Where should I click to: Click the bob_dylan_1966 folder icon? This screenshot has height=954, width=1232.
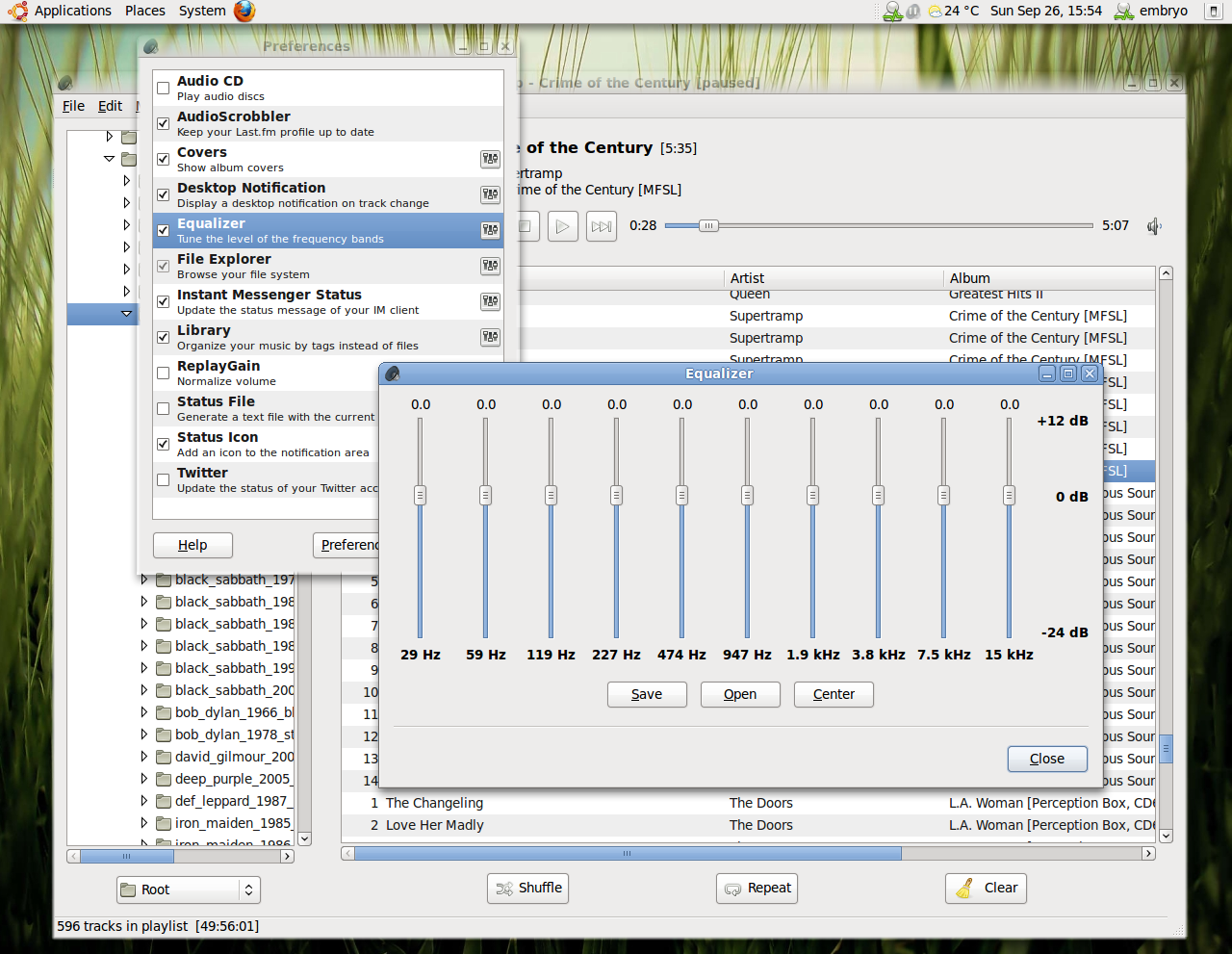(164, 712)
